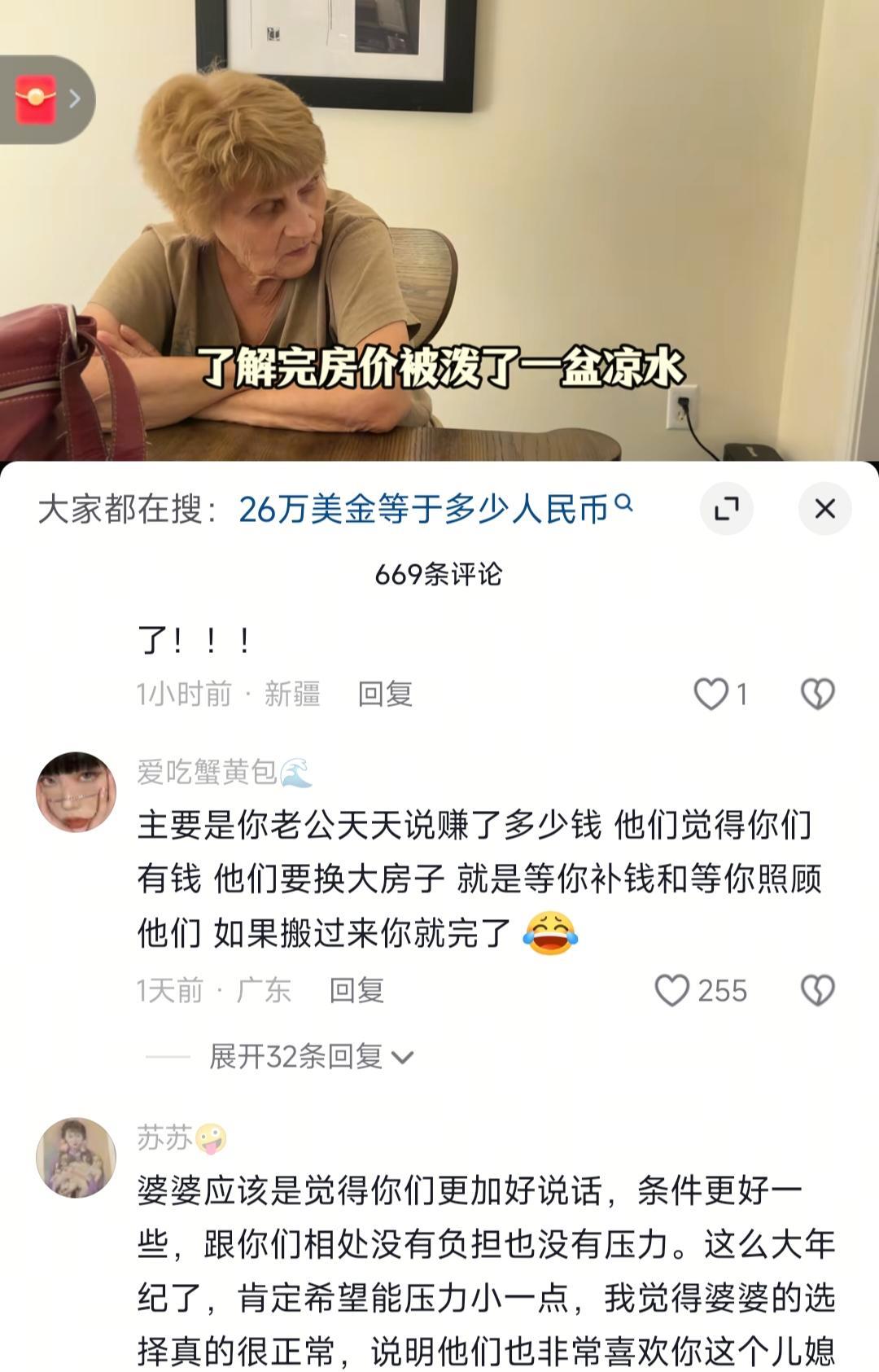Search 26万美金等于多少人民币 suggestion
Screen dimensions: 879x1372
coord(423,510)
